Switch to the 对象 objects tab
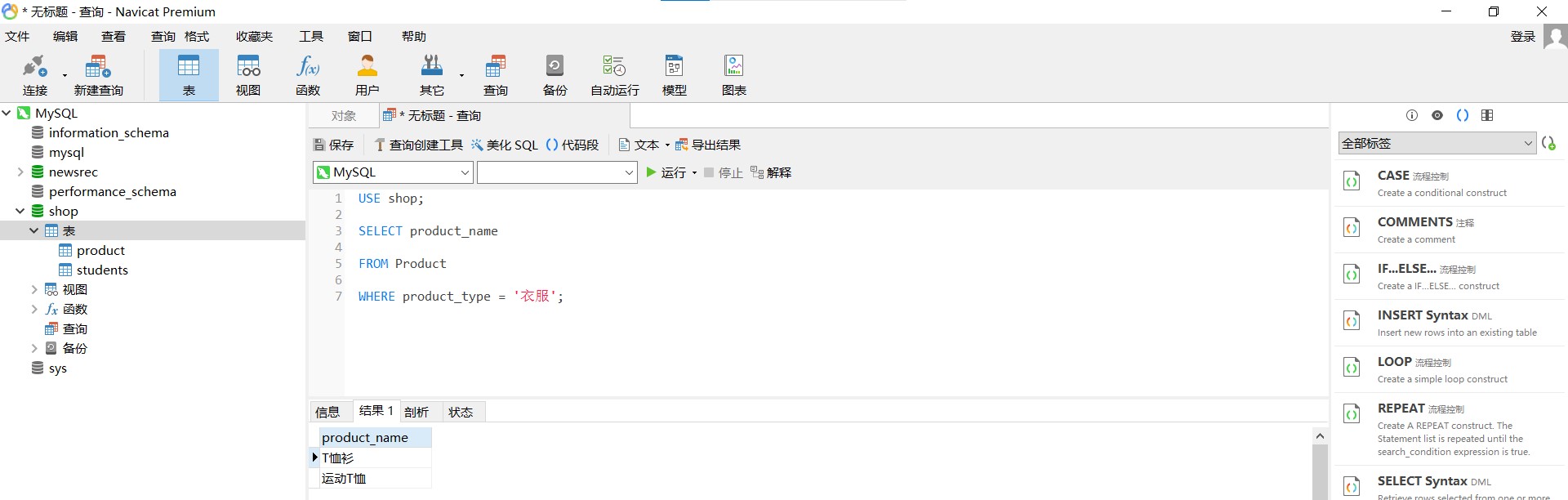Viewport: 1568px width, 500px height. (344, 116)
